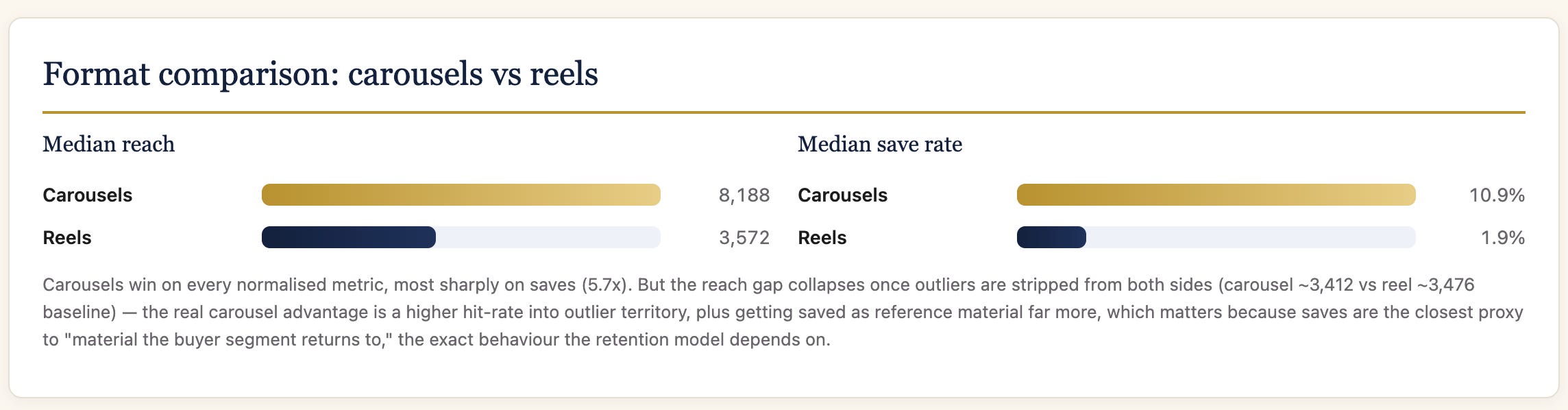The image size is (1568, 410).
Task: Click the empty track of Reels reach bar
Action: [548, 237]
